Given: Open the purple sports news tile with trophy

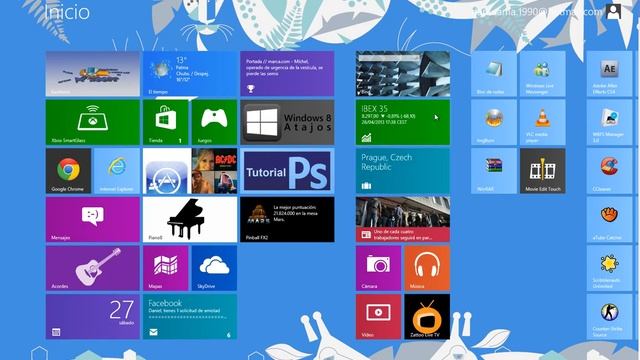Looking at the screenshot, I should pos(287,74).
